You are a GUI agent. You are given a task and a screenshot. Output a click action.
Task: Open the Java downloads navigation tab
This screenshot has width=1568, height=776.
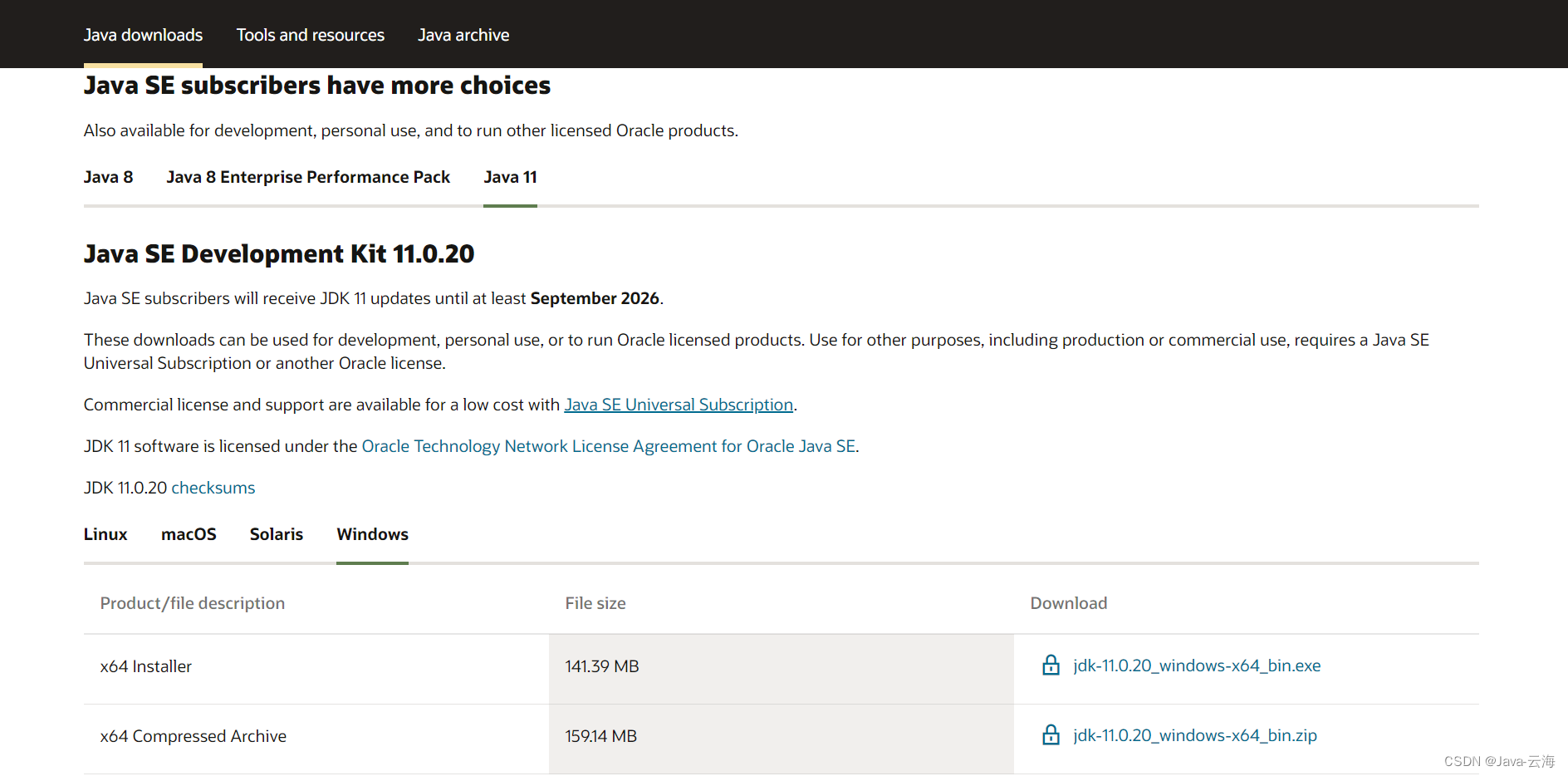143,35
